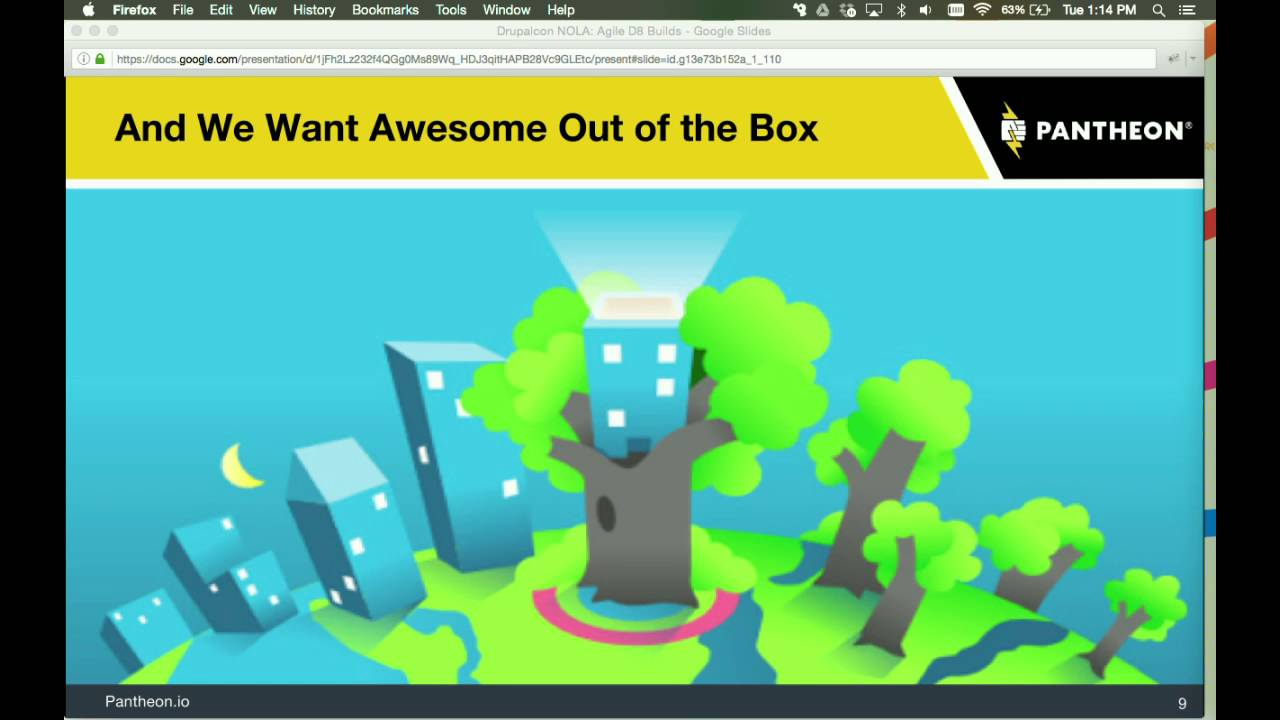Image resolution: width=1280 pixels, height=720 pixels.
Task: Open the History menu
Action: [314, 10]
